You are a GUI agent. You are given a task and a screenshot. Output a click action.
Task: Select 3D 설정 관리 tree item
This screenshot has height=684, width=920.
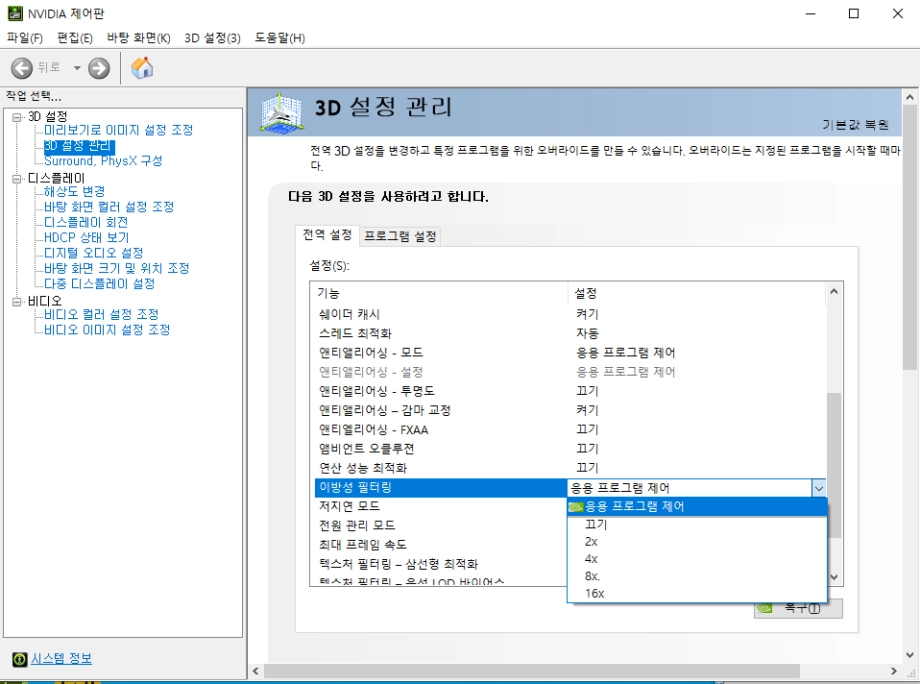[79, 145]
